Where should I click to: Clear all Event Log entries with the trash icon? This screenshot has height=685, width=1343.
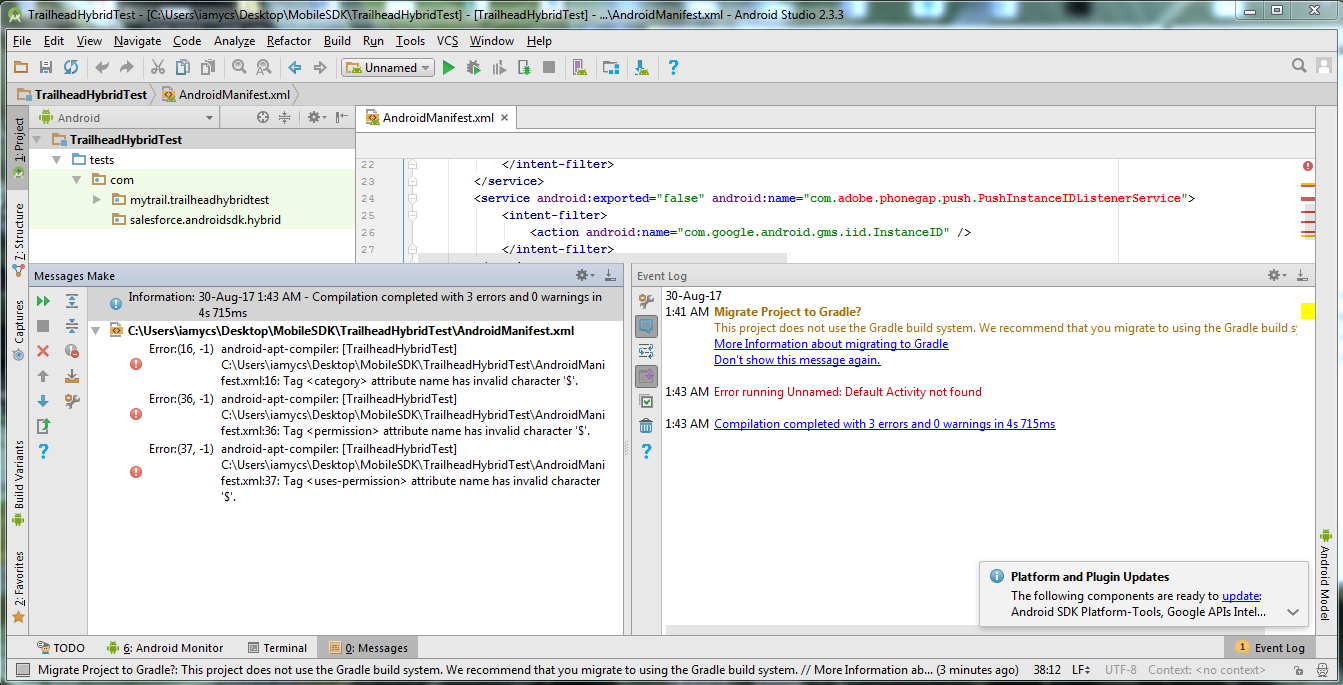tap(646, 426)
